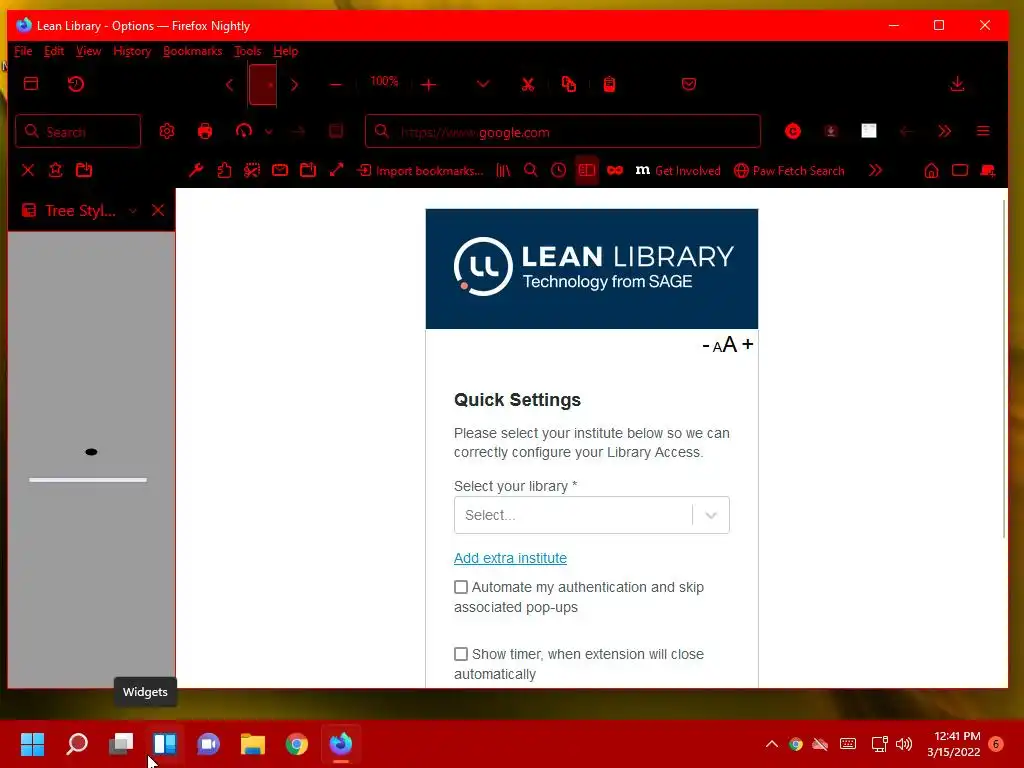Enable Automate my authentication checkbox
The height and width of the screenshot is (768, 1024).
(461, 587)
